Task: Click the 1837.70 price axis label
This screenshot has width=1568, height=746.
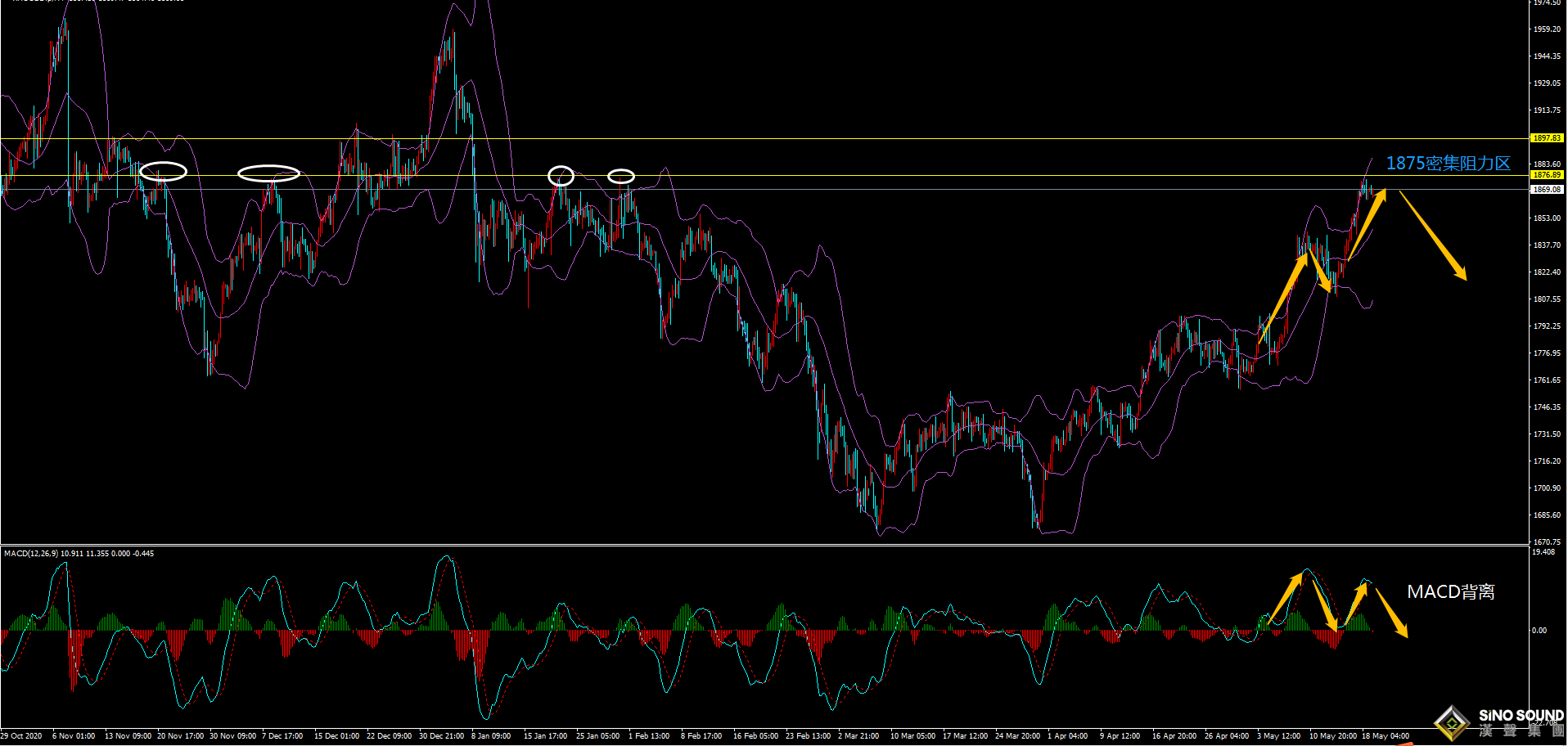Action: coord(1547,245)
